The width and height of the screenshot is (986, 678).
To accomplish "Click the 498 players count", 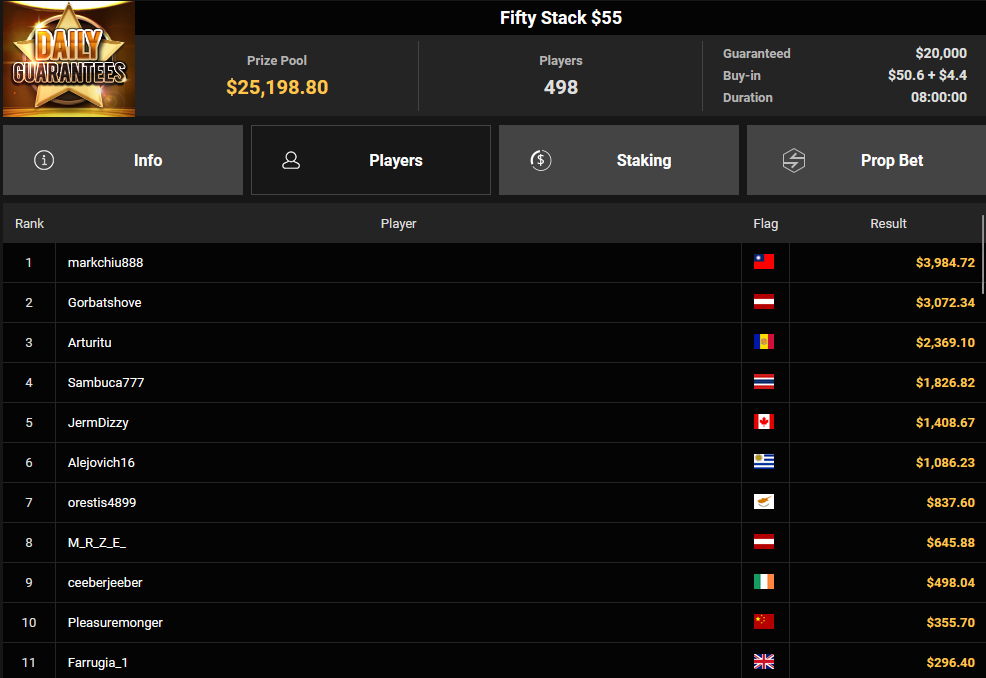I will [561, 87].
